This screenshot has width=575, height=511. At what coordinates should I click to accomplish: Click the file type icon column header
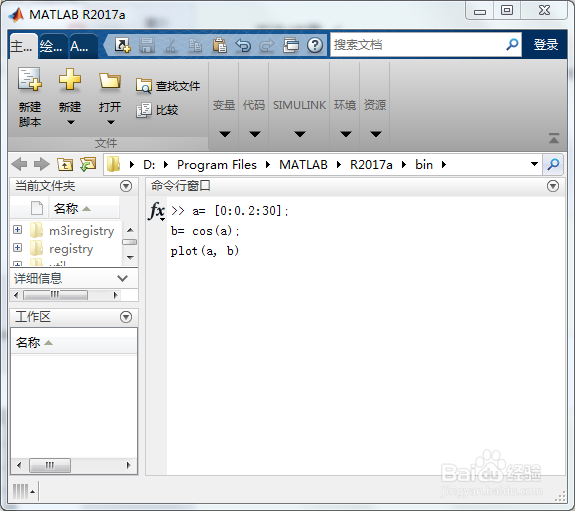pyautogui.click(x=37, y=208)
